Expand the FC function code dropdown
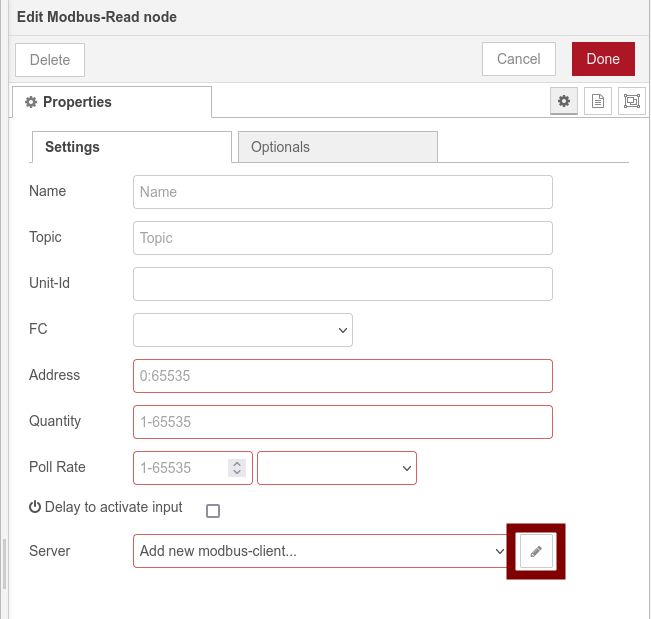 [x=243, y=329]
